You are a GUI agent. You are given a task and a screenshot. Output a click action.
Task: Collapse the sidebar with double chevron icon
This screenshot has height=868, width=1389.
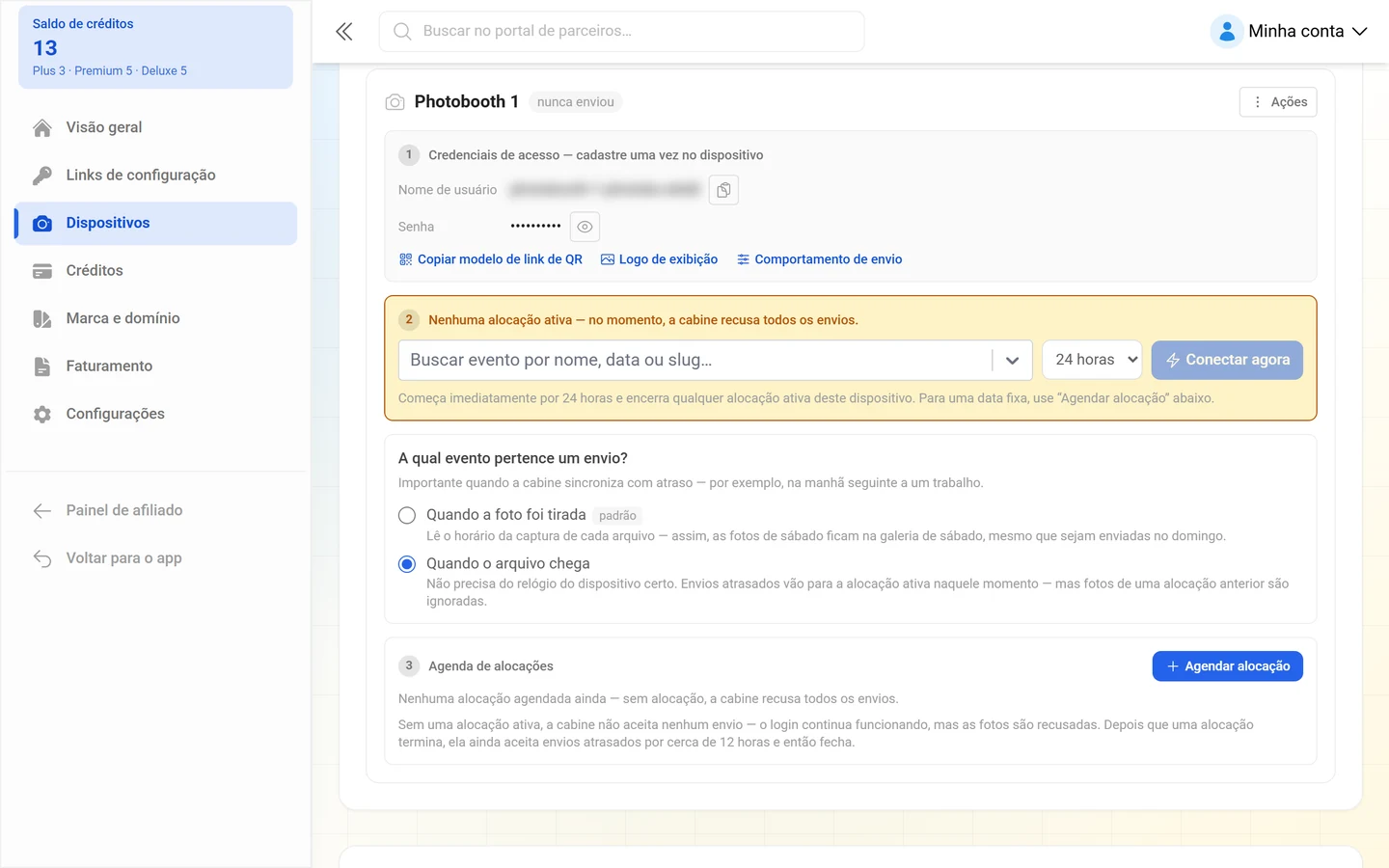point(344,32)
